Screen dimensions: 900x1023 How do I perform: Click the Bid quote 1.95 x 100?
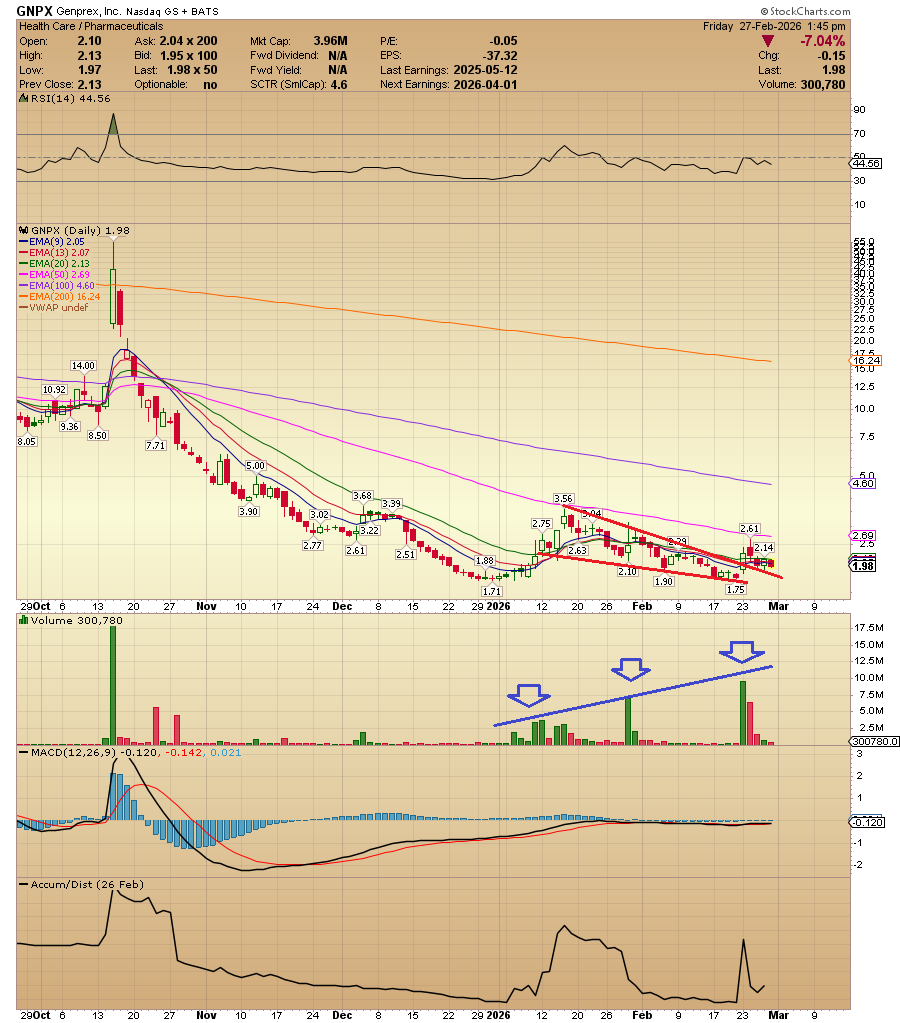coord(189,55)
